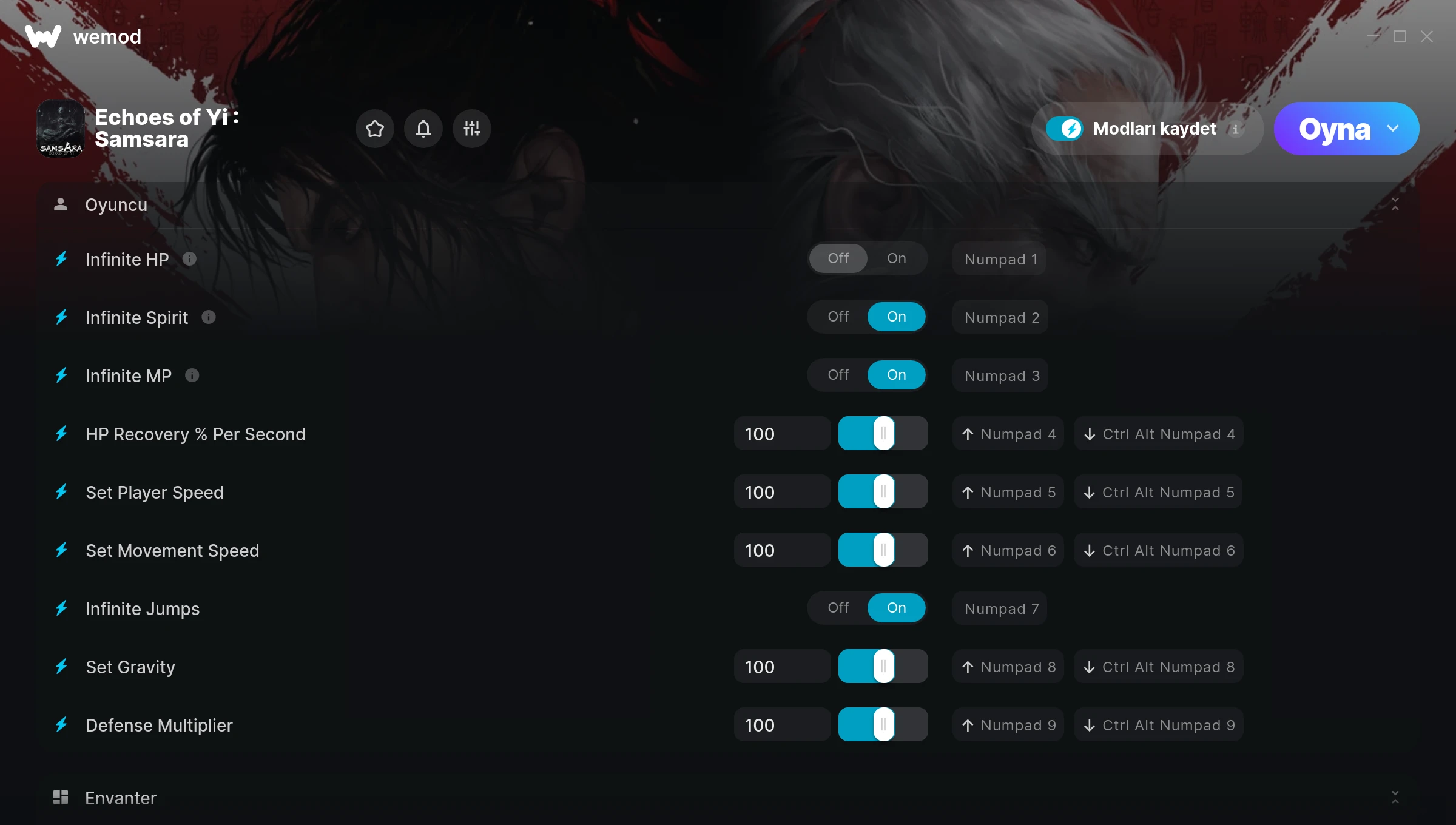
Task: Click the Numpad 7 hotkey button
Action: click(1000, 608)
